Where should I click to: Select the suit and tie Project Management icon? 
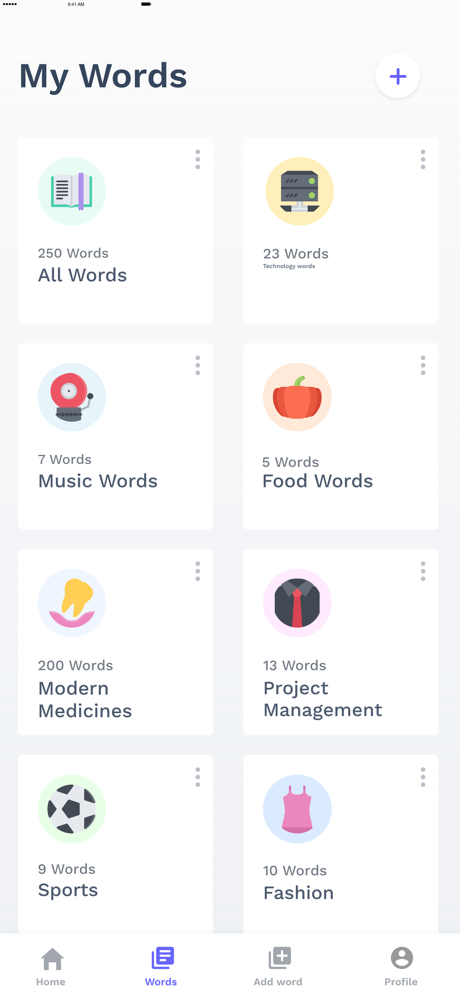pos(297,603)
